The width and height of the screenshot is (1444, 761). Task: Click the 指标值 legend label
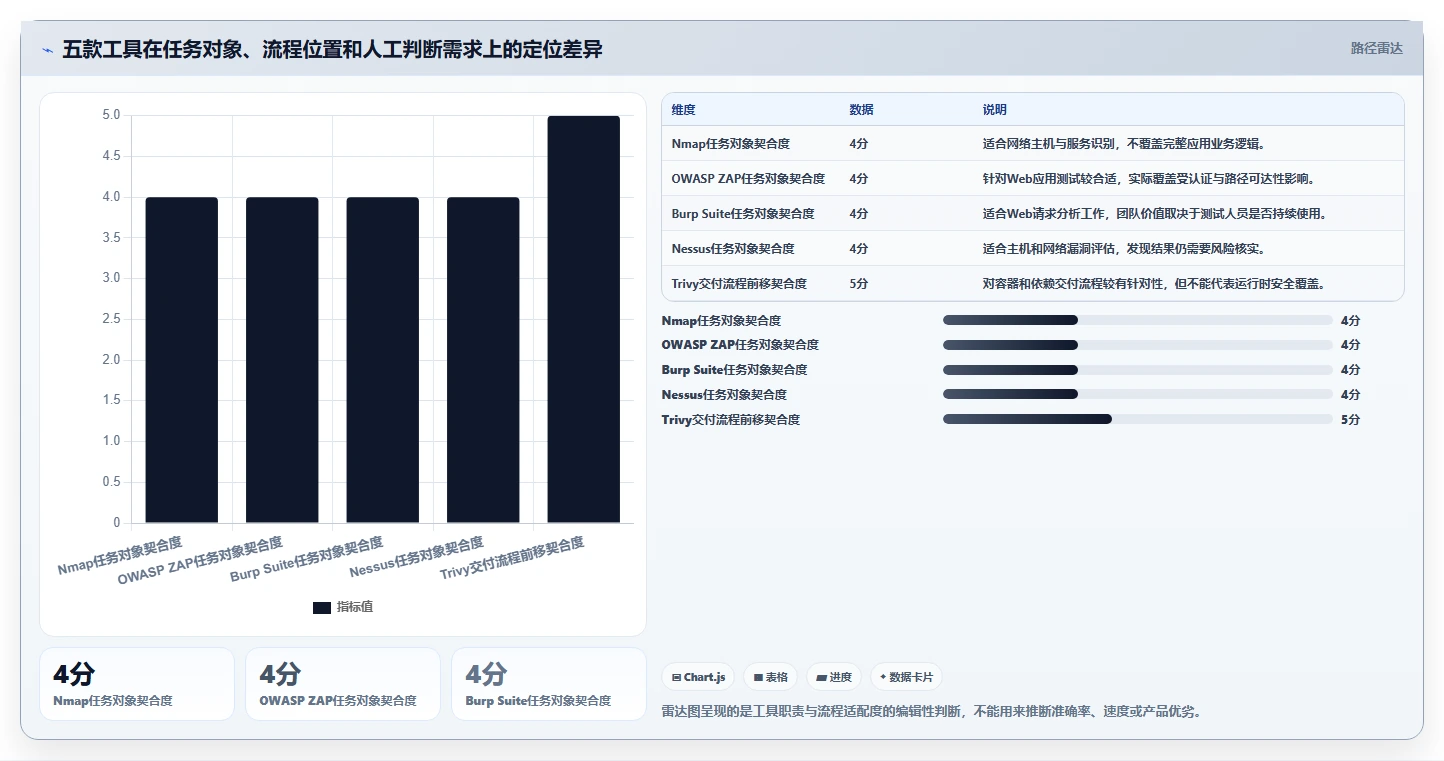pyautogui.click(x=355, y=608)
